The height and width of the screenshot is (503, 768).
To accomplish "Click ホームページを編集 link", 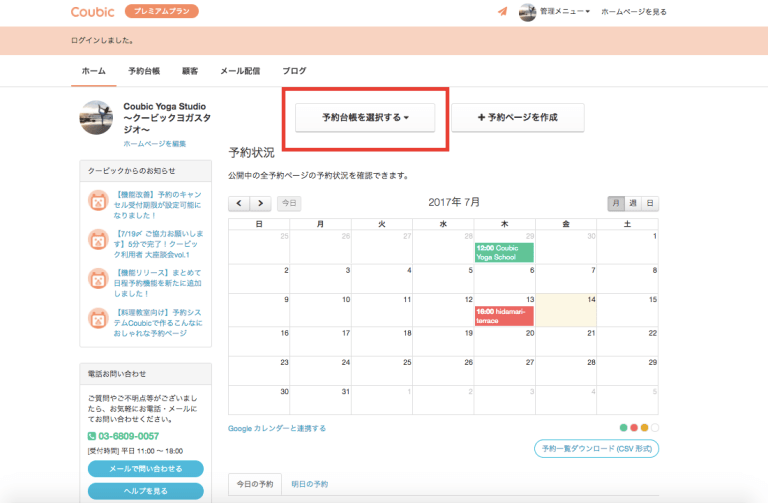I will 155,144.
